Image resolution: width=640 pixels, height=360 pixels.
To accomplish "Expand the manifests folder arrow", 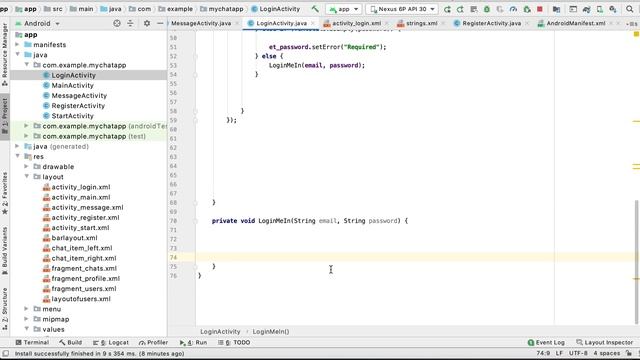I will click(x=18, y=44).
